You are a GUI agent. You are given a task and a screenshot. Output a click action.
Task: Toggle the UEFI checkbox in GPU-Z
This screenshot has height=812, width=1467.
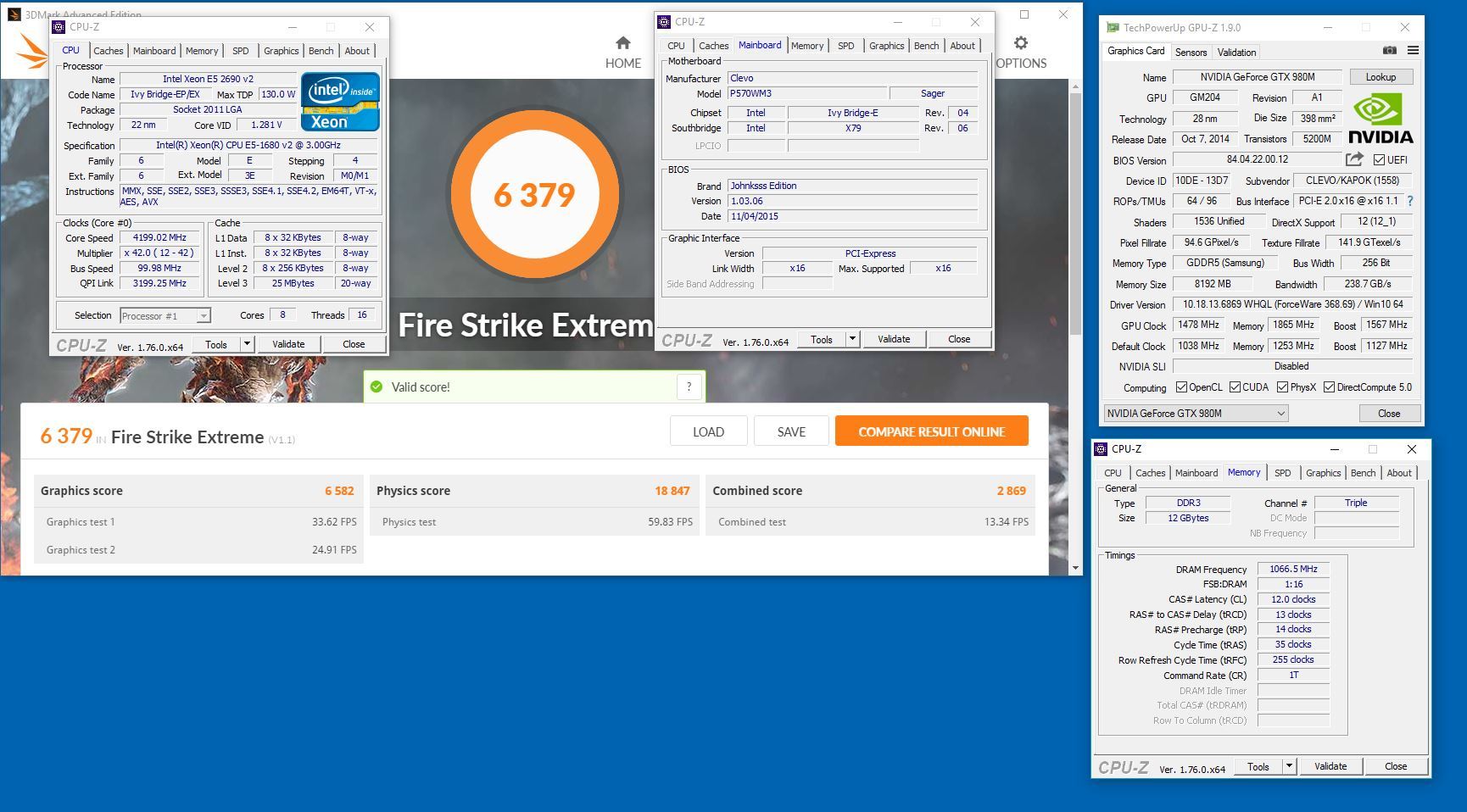1379,160
